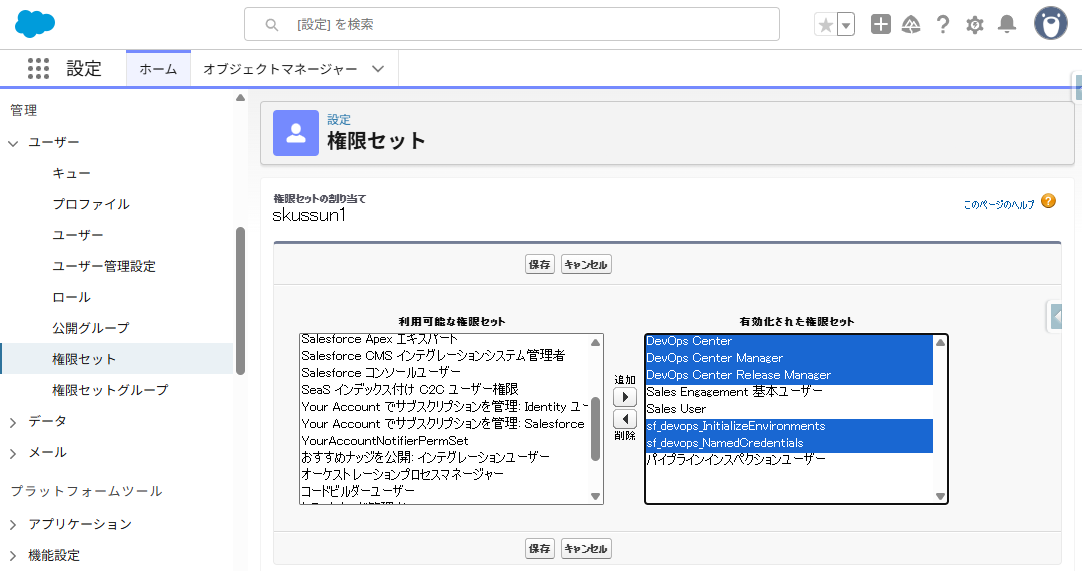Open キュー in the sidebar

pos(71,173)
